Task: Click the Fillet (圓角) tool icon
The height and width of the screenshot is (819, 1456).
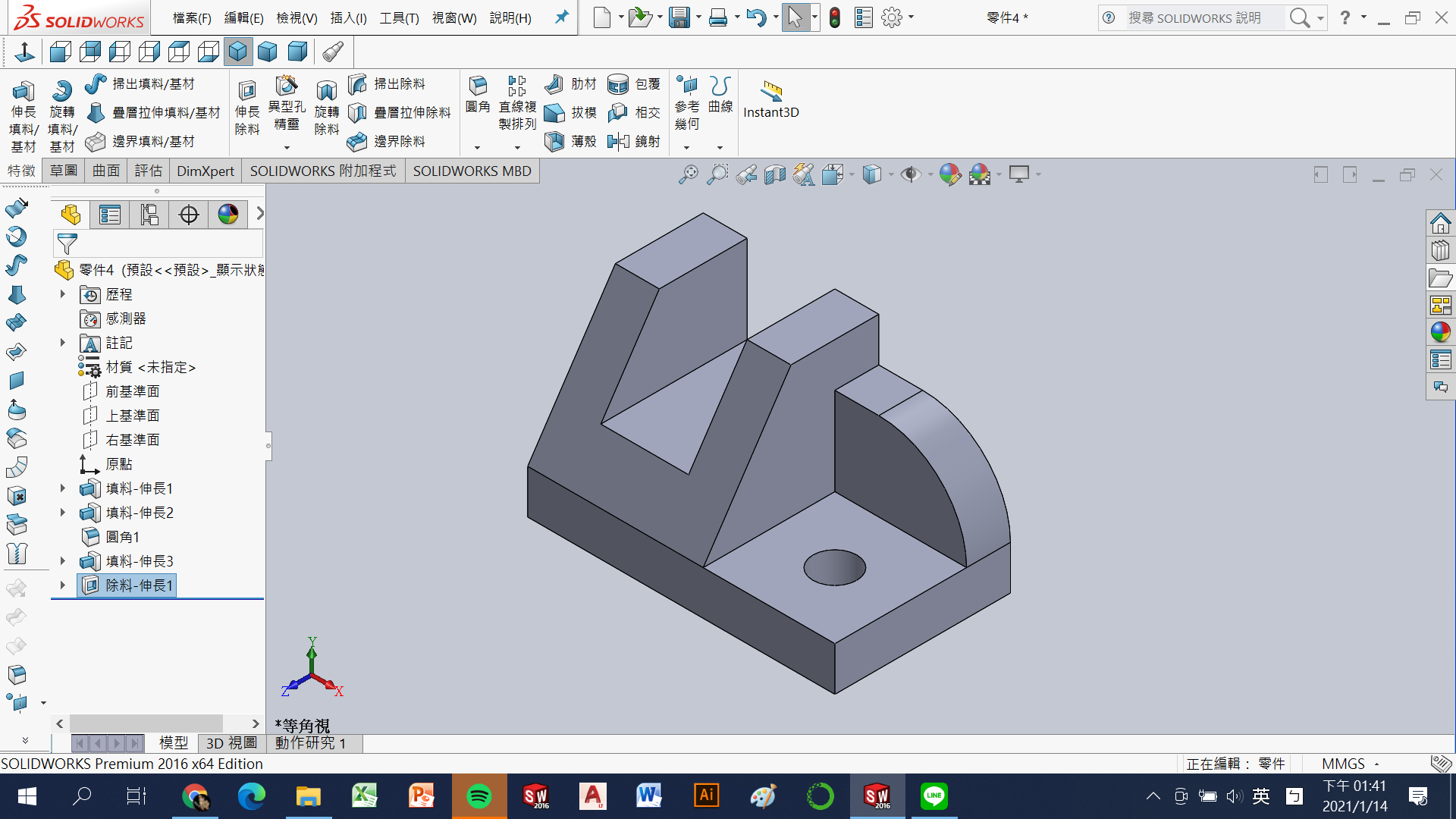Action: (x=478, y=86)
